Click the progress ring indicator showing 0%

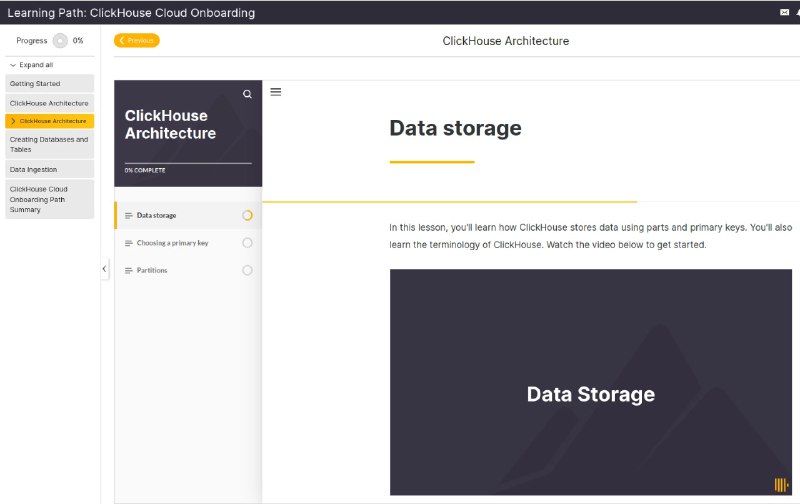tap(60, 40)
